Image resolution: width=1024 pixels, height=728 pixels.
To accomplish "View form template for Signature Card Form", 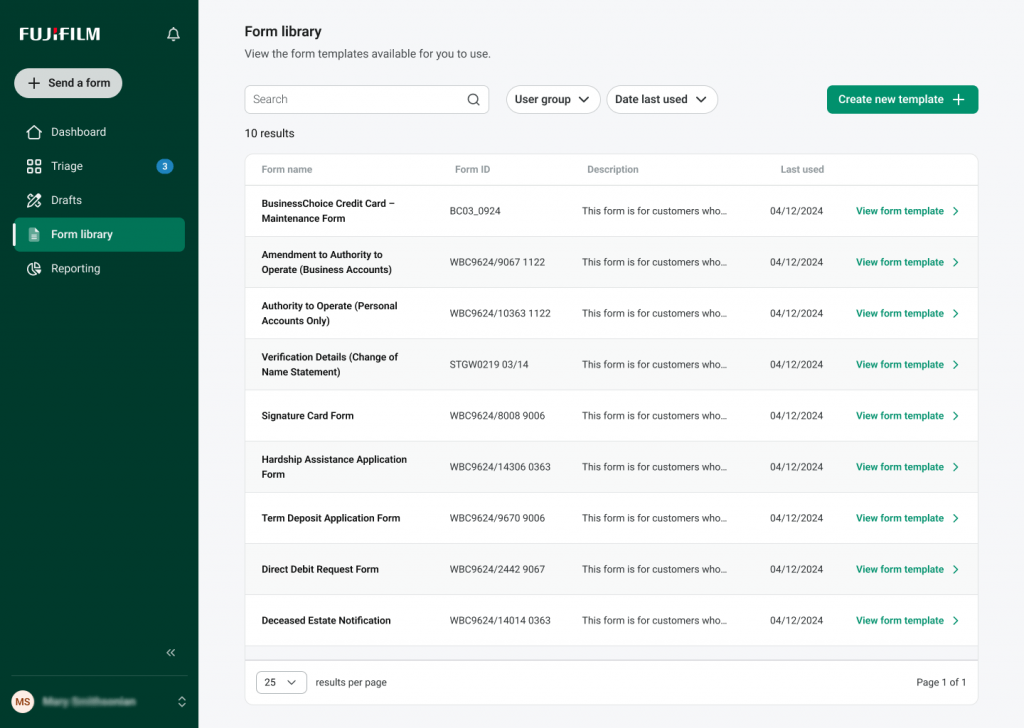I will 900,415.
